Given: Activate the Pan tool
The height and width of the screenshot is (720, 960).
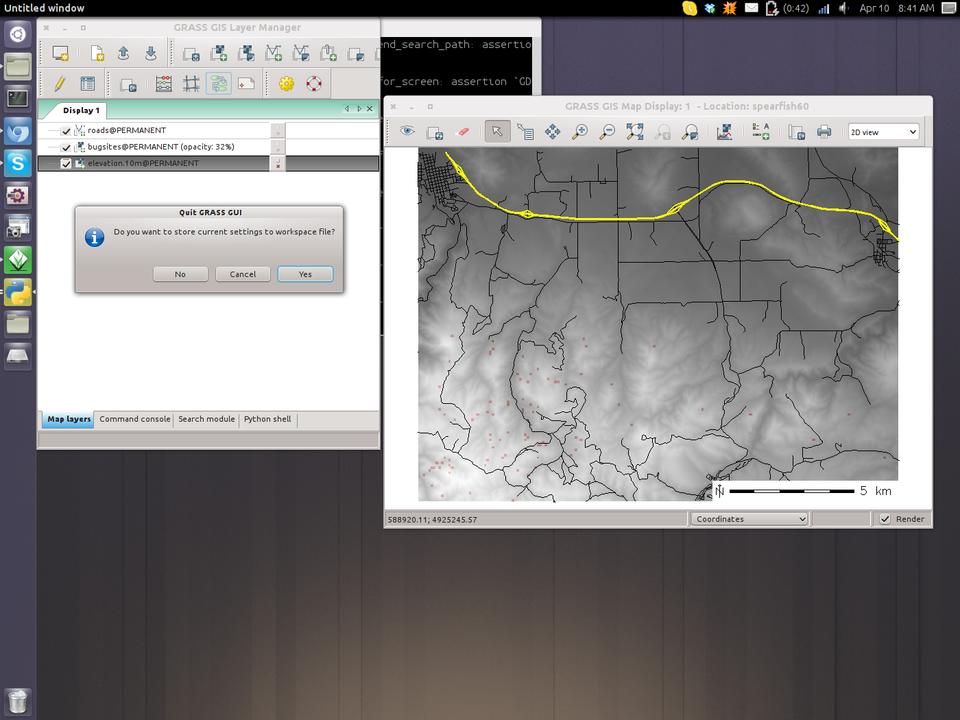Looking at the screenshot, I should coord(552,132).
